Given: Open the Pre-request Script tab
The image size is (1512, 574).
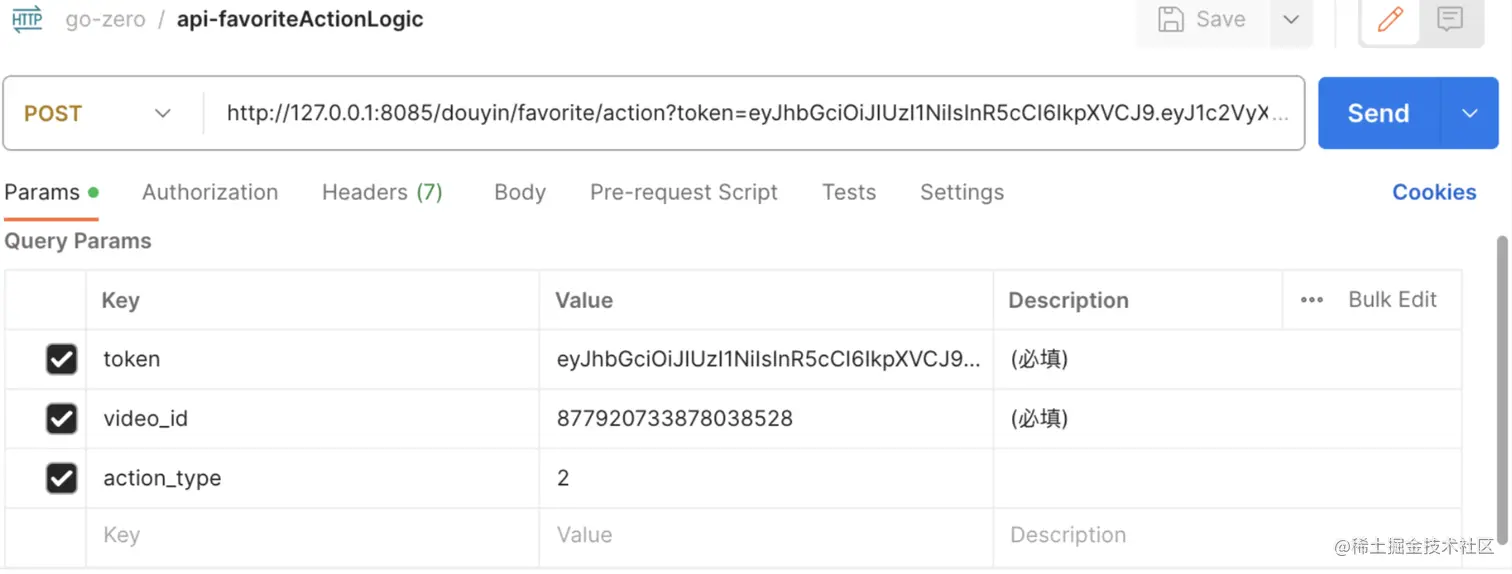Looking at the screenshot, I should tap(684, 192).
